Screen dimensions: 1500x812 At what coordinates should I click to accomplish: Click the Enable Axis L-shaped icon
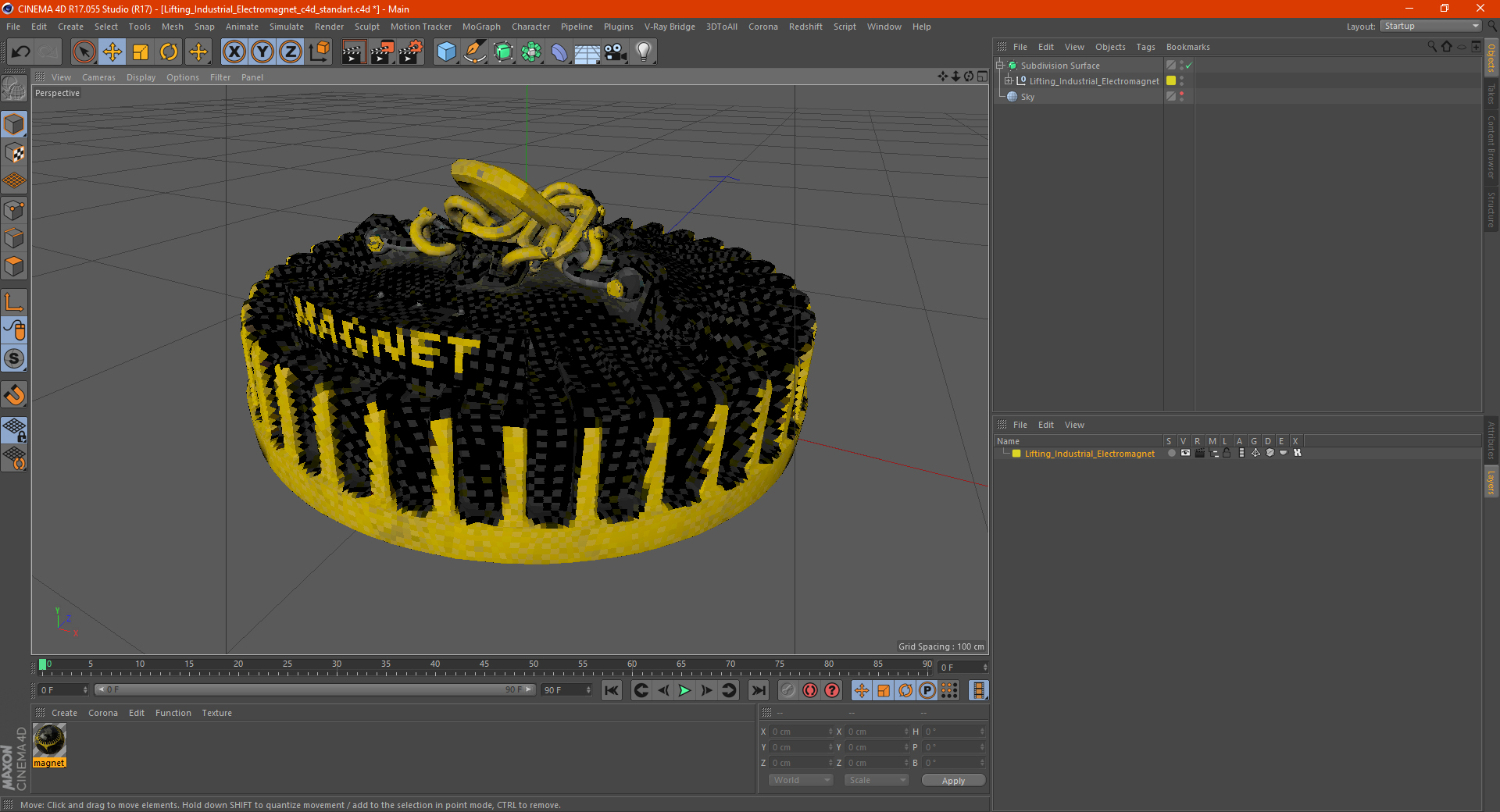14,302
